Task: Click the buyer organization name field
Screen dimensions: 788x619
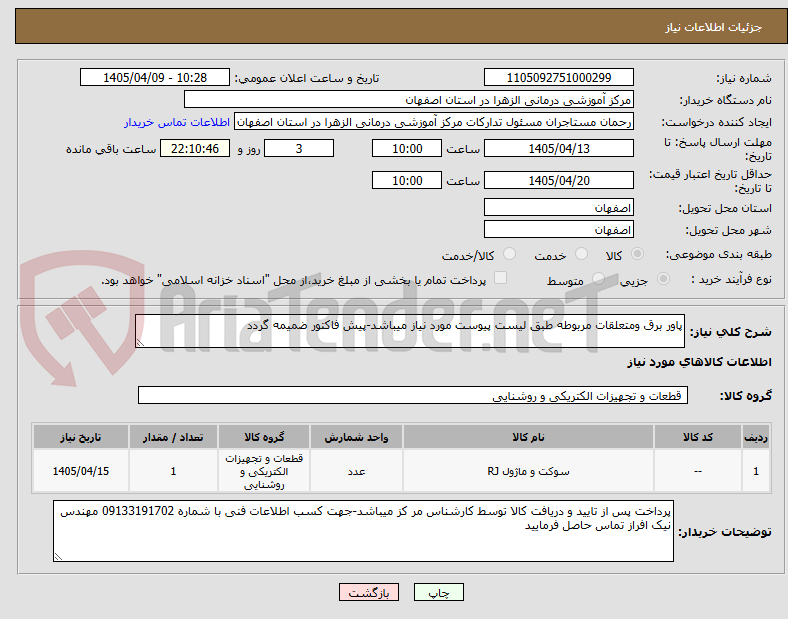Action: [x=409, y=99]
